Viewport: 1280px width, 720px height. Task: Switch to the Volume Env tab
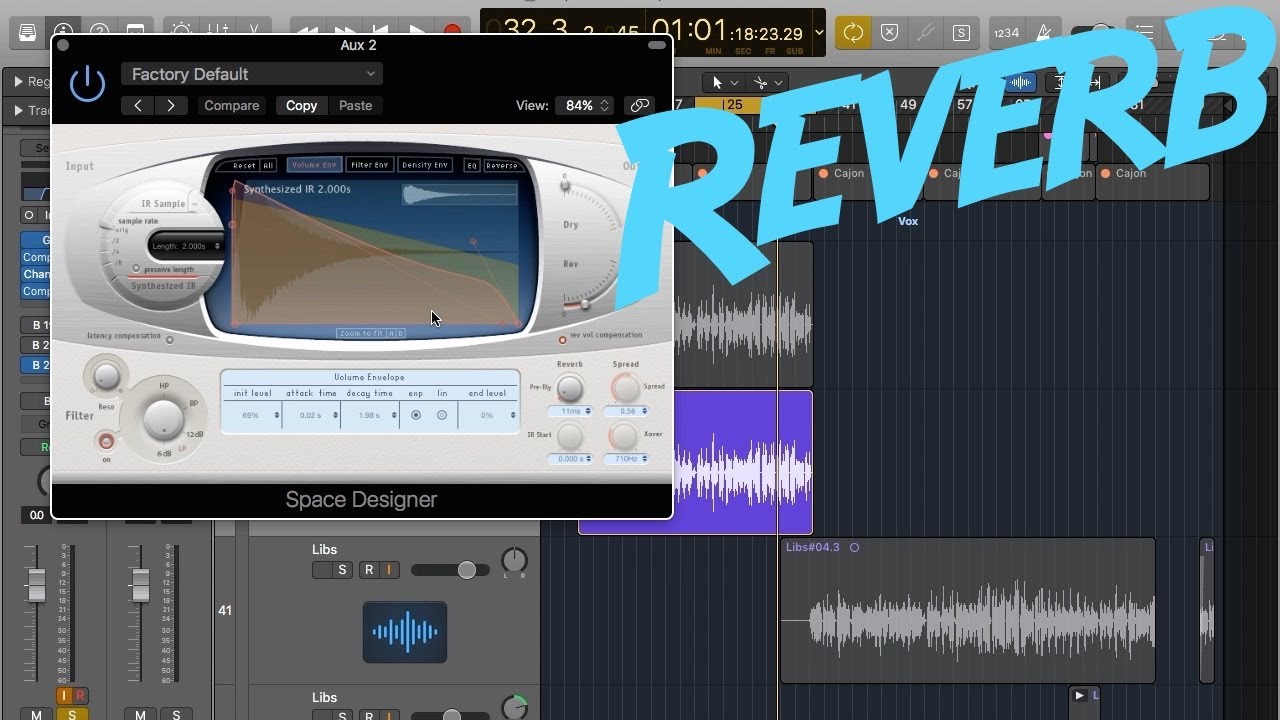(314, 165)
